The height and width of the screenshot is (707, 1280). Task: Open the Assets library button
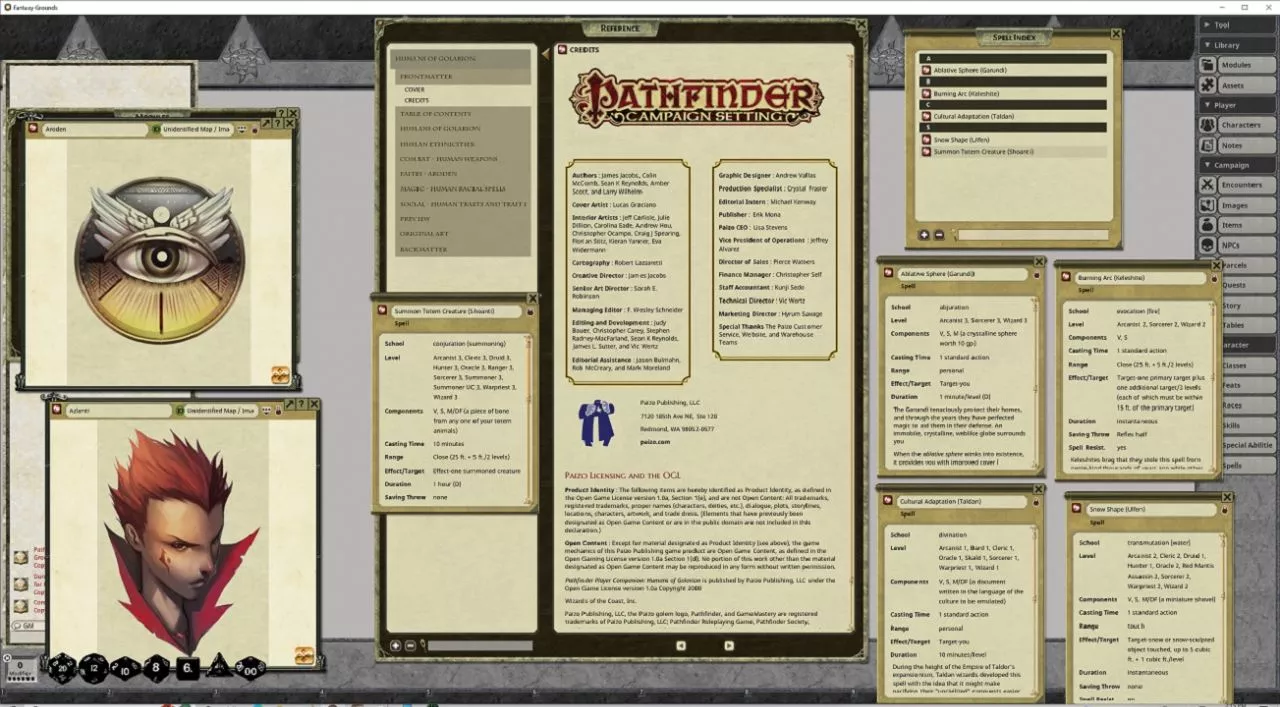click(x=1235, y=85)
